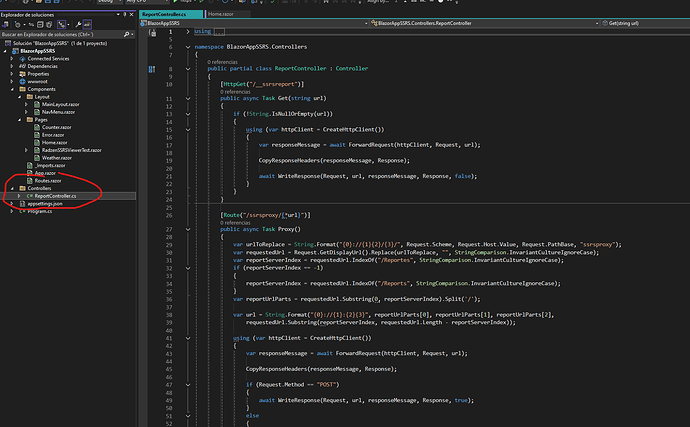Toggle Solution Explorer switch views icon
690x427 pixels.
click(5, 25)
